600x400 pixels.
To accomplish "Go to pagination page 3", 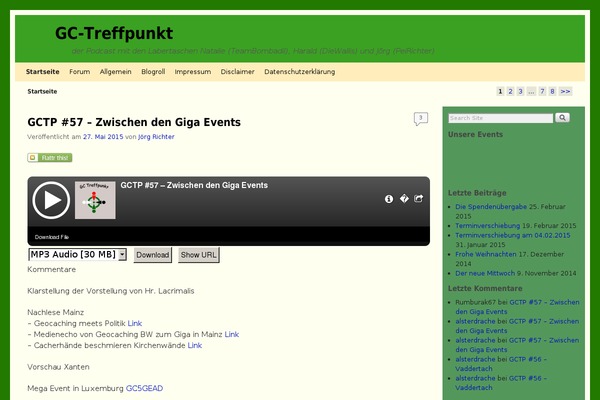I will click(520, 91).
